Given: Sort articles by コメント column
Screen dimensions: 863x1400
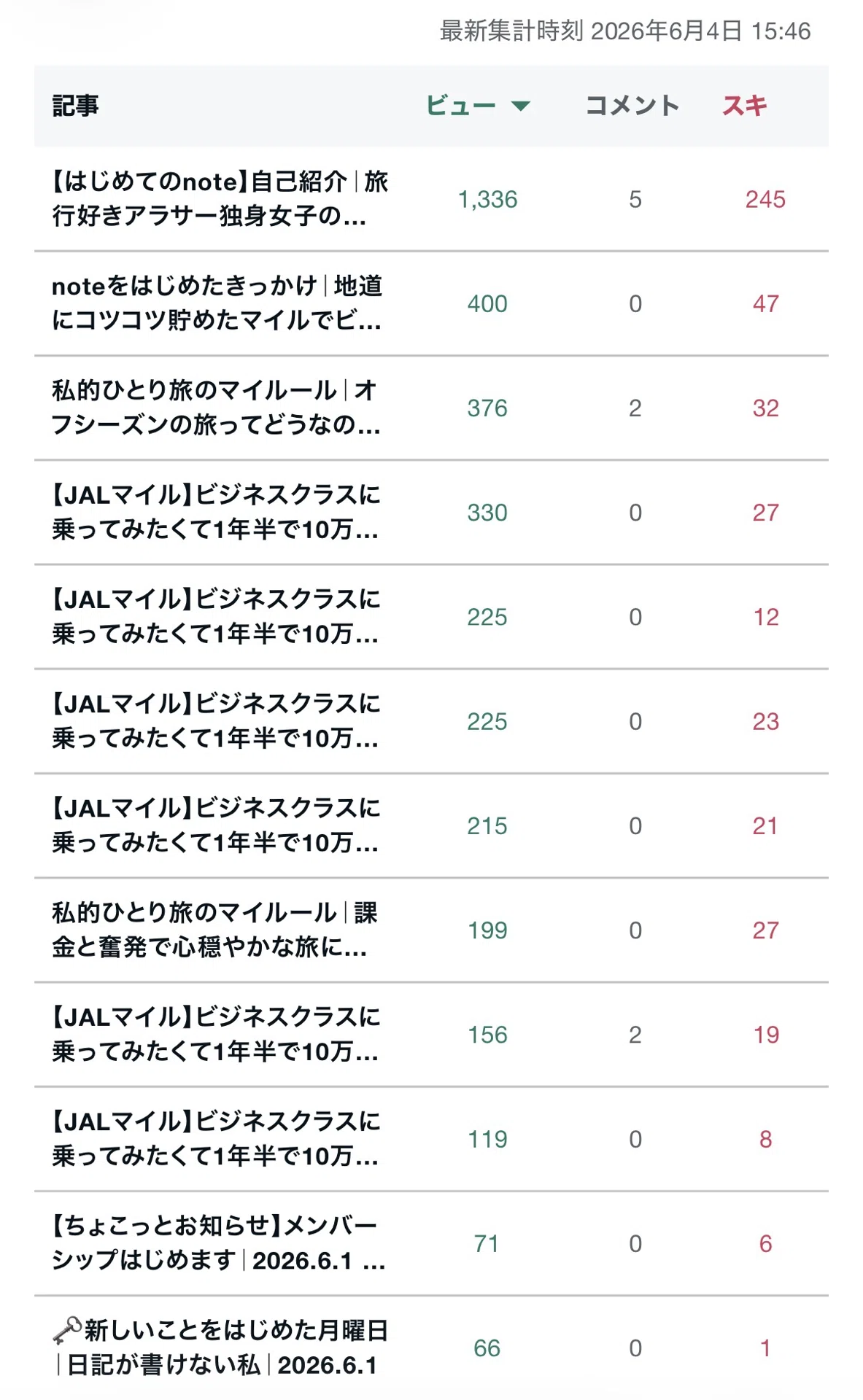Looking at the screenshot, I should pos(632,106).
